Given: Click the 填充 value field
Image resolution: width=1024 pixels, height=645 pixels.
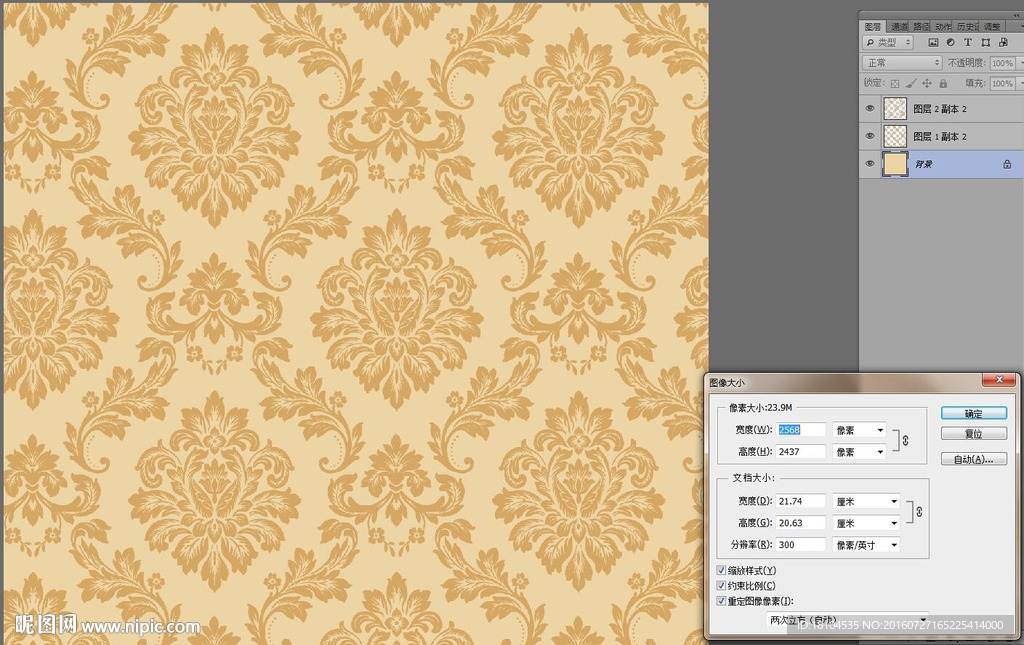Looking at the screenshot, I should 1002,84.
